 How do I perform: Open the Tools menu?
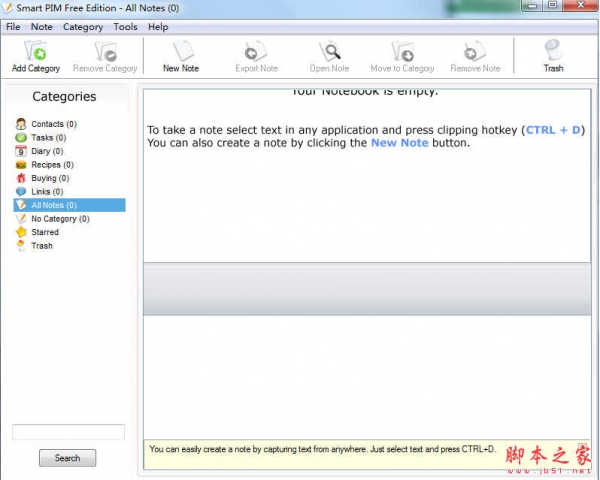click(126, 27)
